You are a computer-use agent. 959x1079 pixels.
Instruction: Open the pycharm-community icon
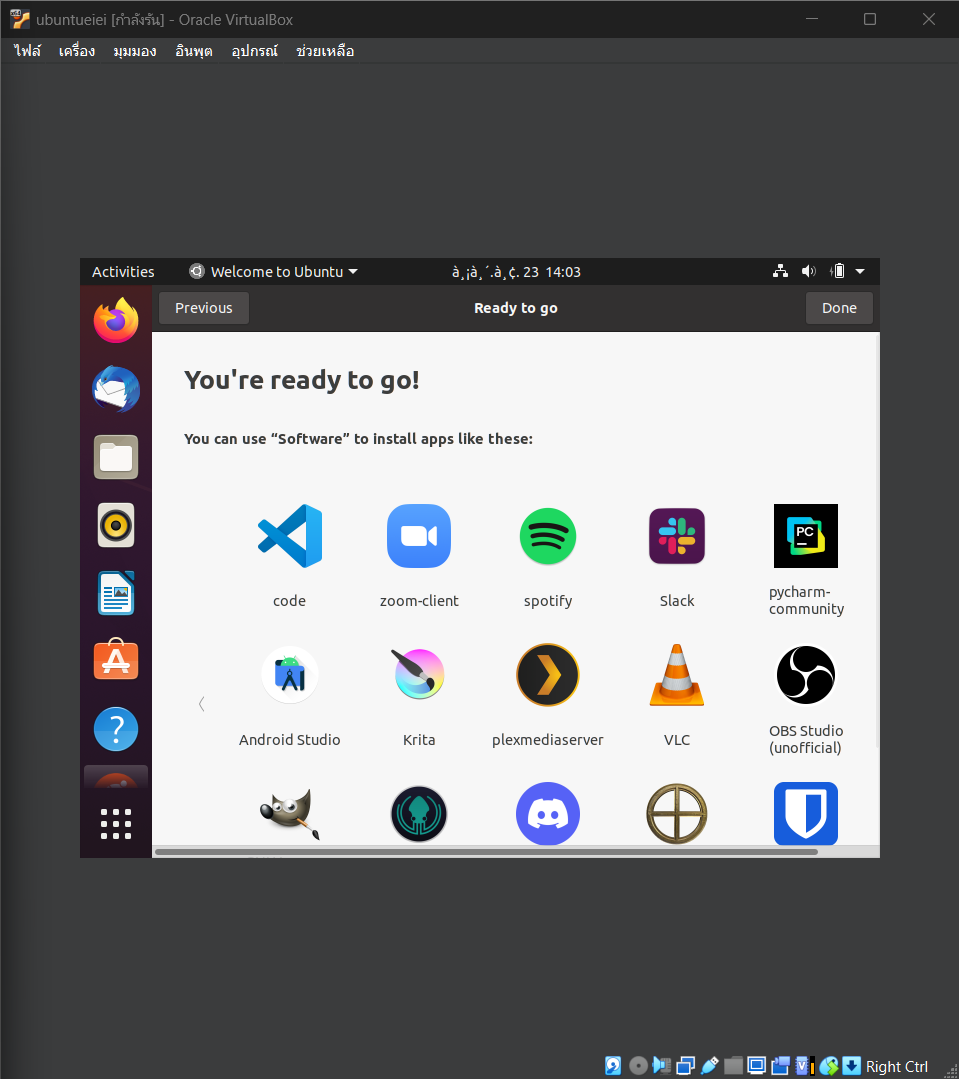tap(805, 536)
